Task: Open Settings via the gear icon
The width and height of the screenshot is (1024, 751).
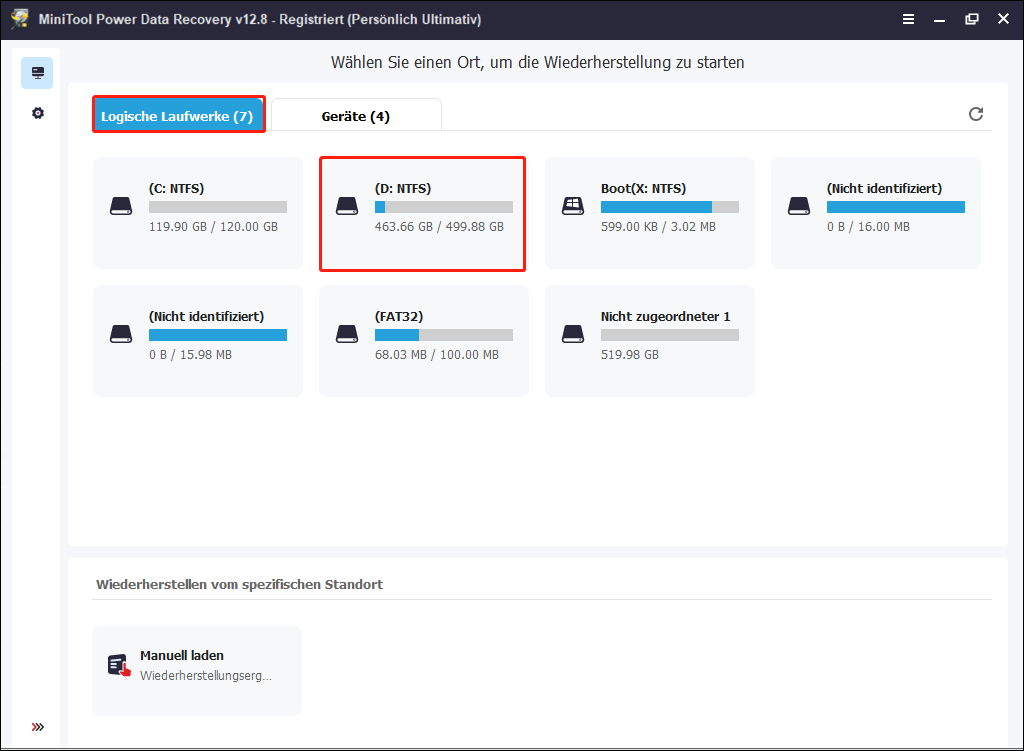Action: click(37, 113)
